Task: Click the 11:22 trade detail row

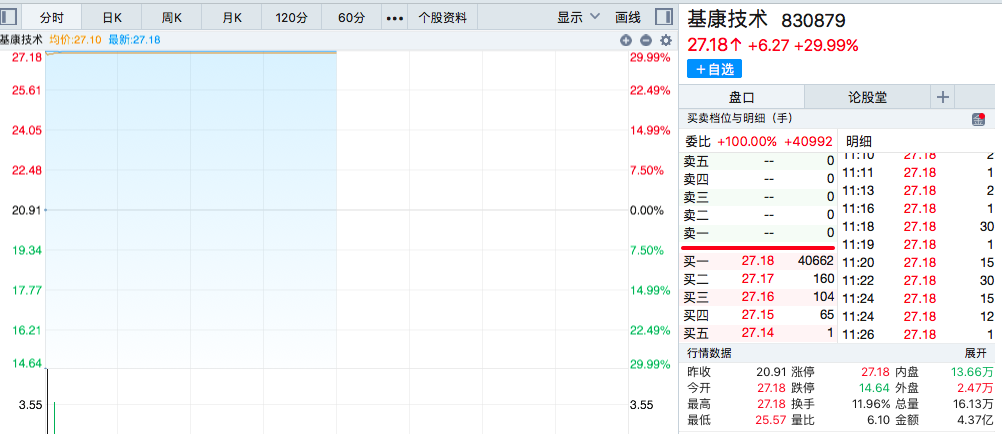Action: (918, 280)
